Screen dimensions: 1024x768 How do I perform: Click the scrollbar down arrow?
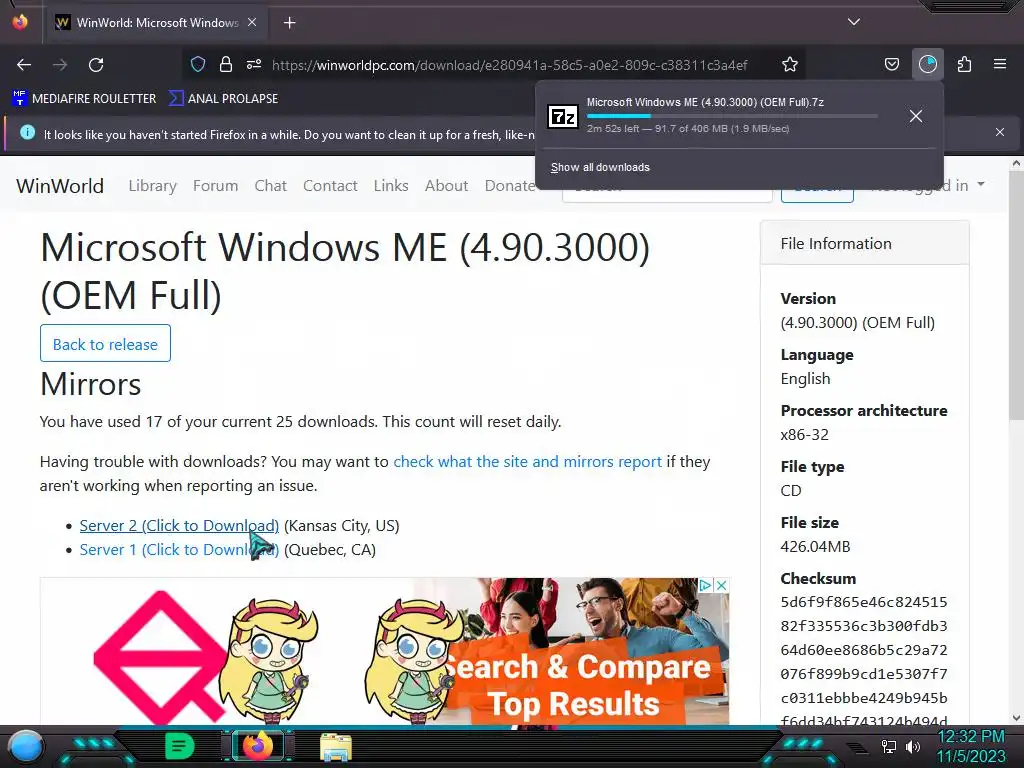(x=1016, y=718)
